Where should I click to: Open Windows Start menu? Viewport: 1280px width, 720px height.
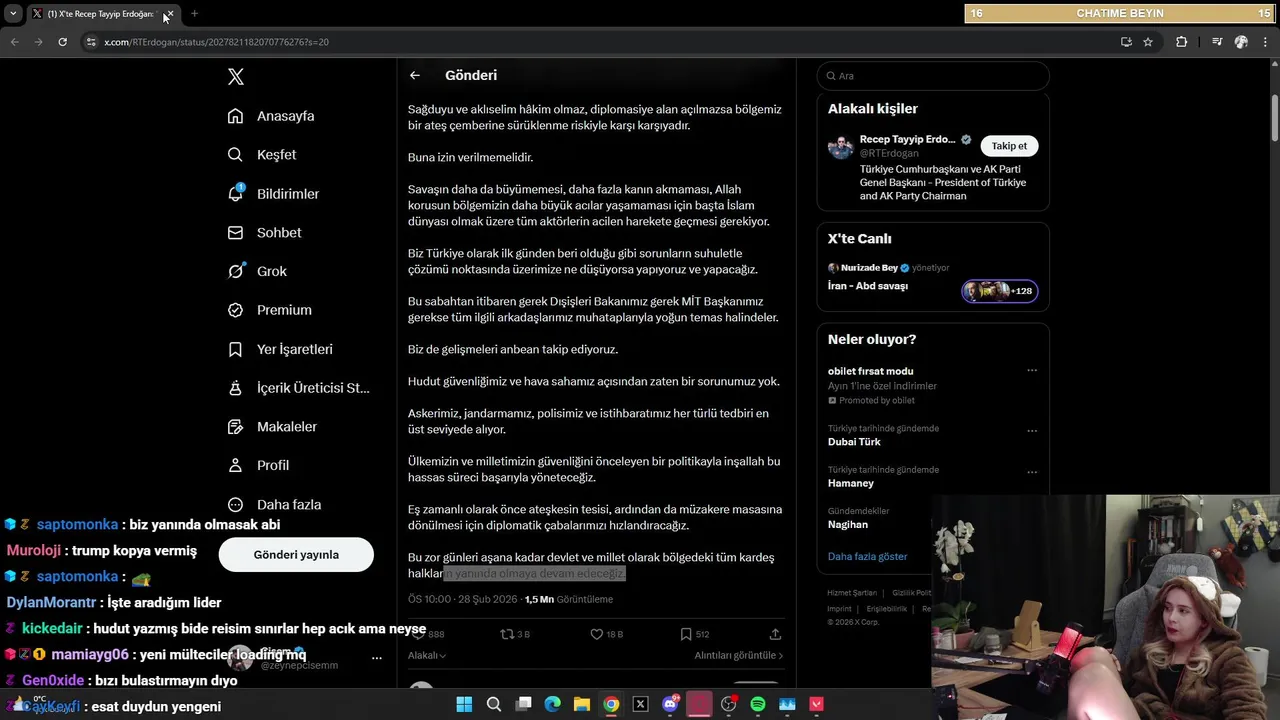coord(464,705)
